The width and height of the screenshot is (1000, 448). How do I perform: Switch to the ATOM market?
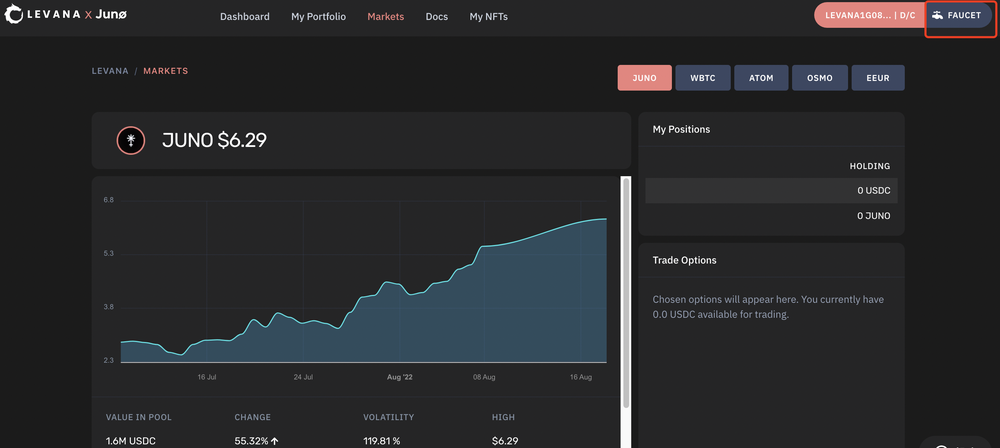[x=761, y=78]
